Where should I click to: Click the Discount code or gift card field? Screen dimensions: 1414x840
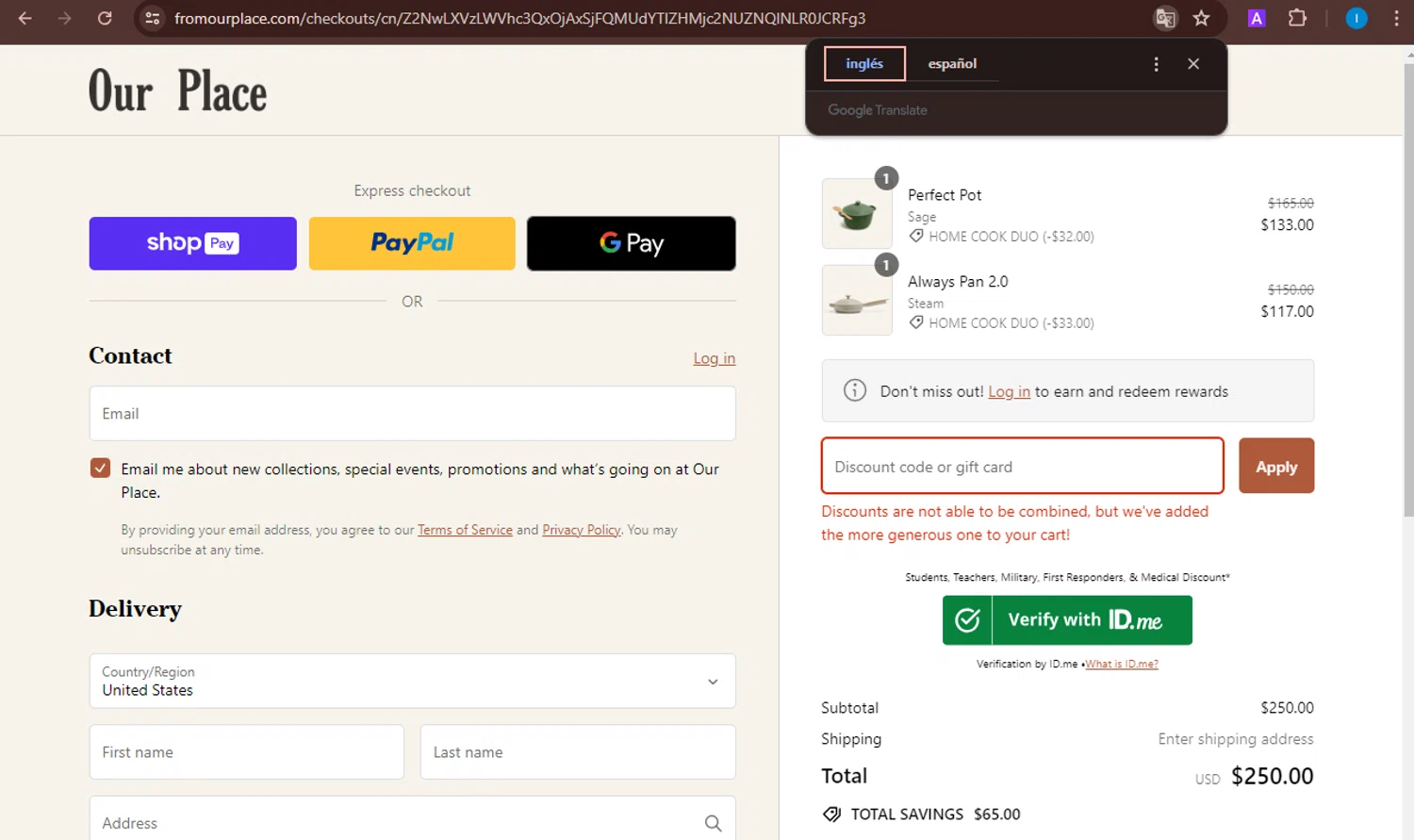point(1023,466)
